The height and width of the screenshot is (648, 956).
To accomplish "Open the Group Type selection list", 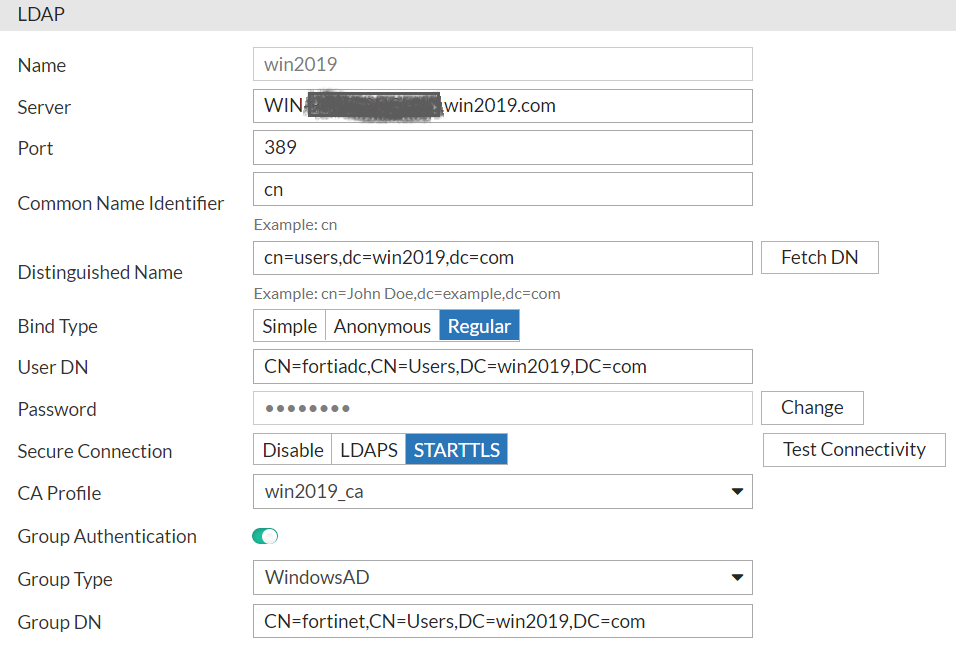I will [500, 577].
